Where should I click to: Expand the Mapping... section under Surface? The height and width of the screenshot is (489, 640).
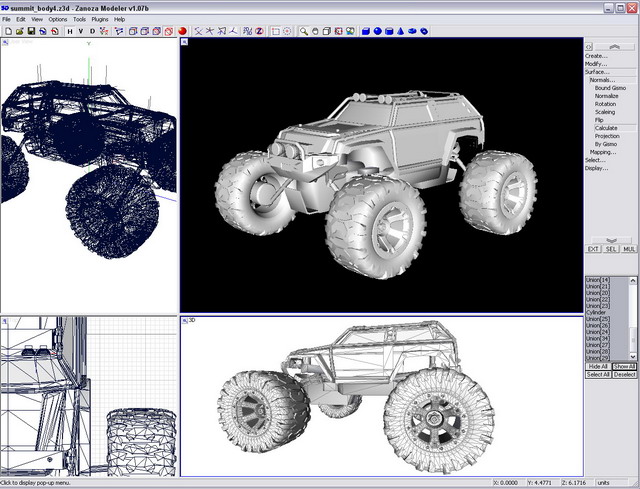pos(603,152)
